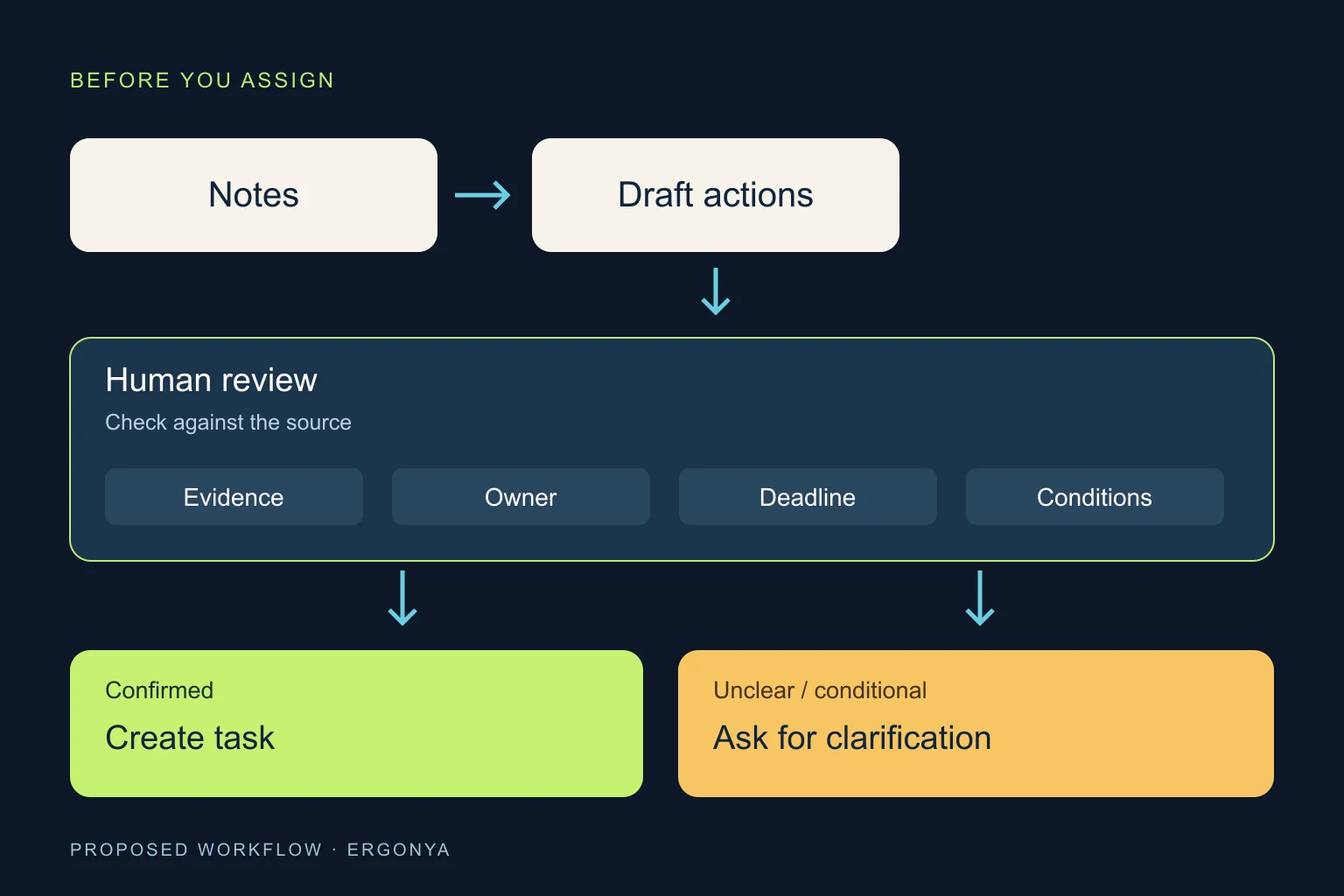Click the Conditions chip
The height and width of the screenshot is (896, 1344).
(1095, 497)
